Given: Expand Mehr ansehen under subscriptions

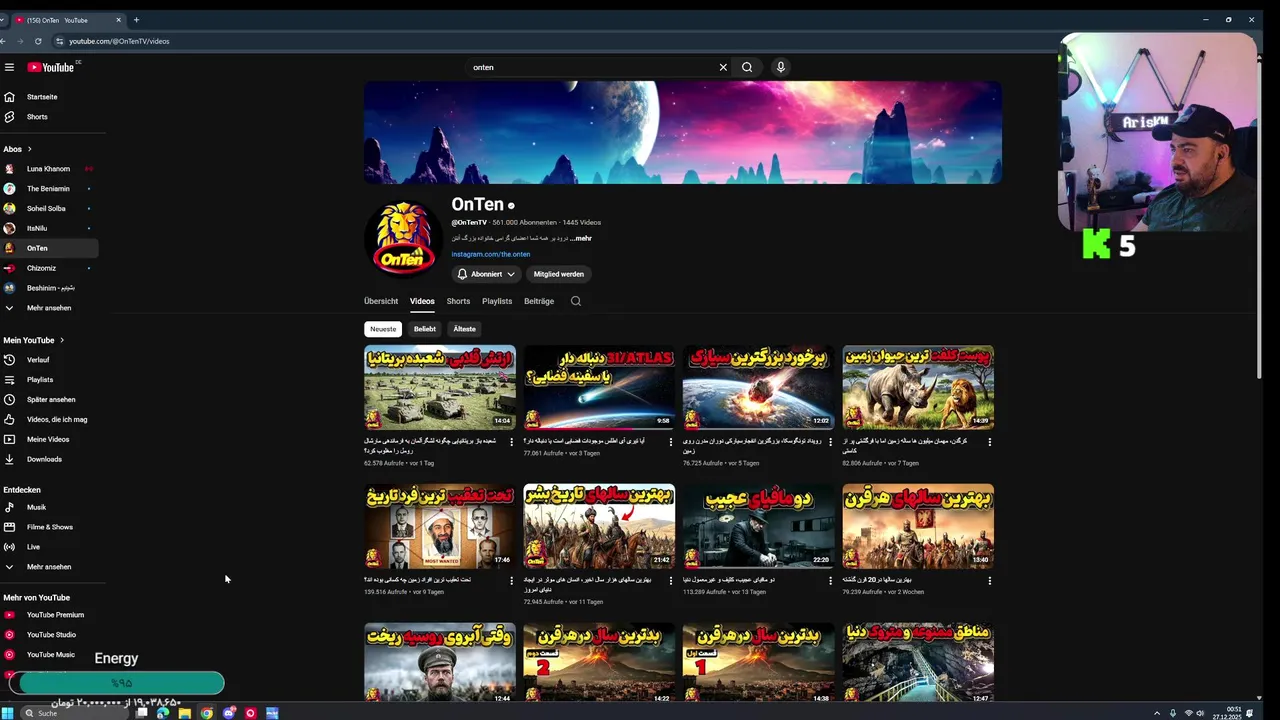Looking at the screenshot, I should 49,308.
